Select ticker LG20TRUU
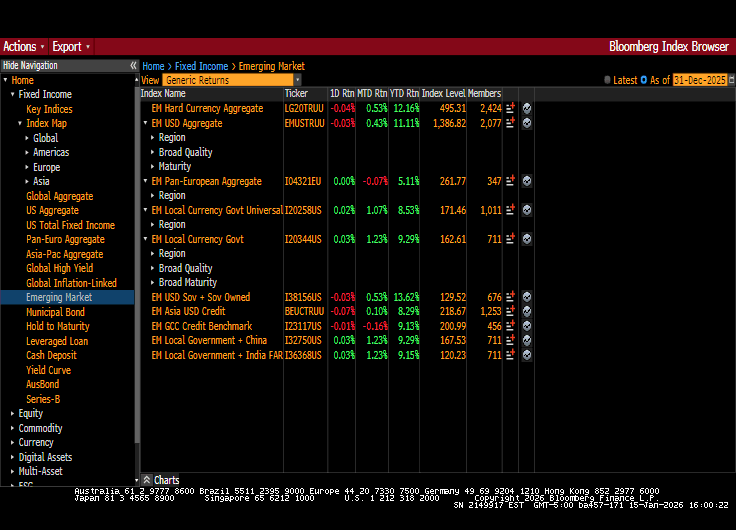This screenshot has width=736, height=530. coord(304,108)
